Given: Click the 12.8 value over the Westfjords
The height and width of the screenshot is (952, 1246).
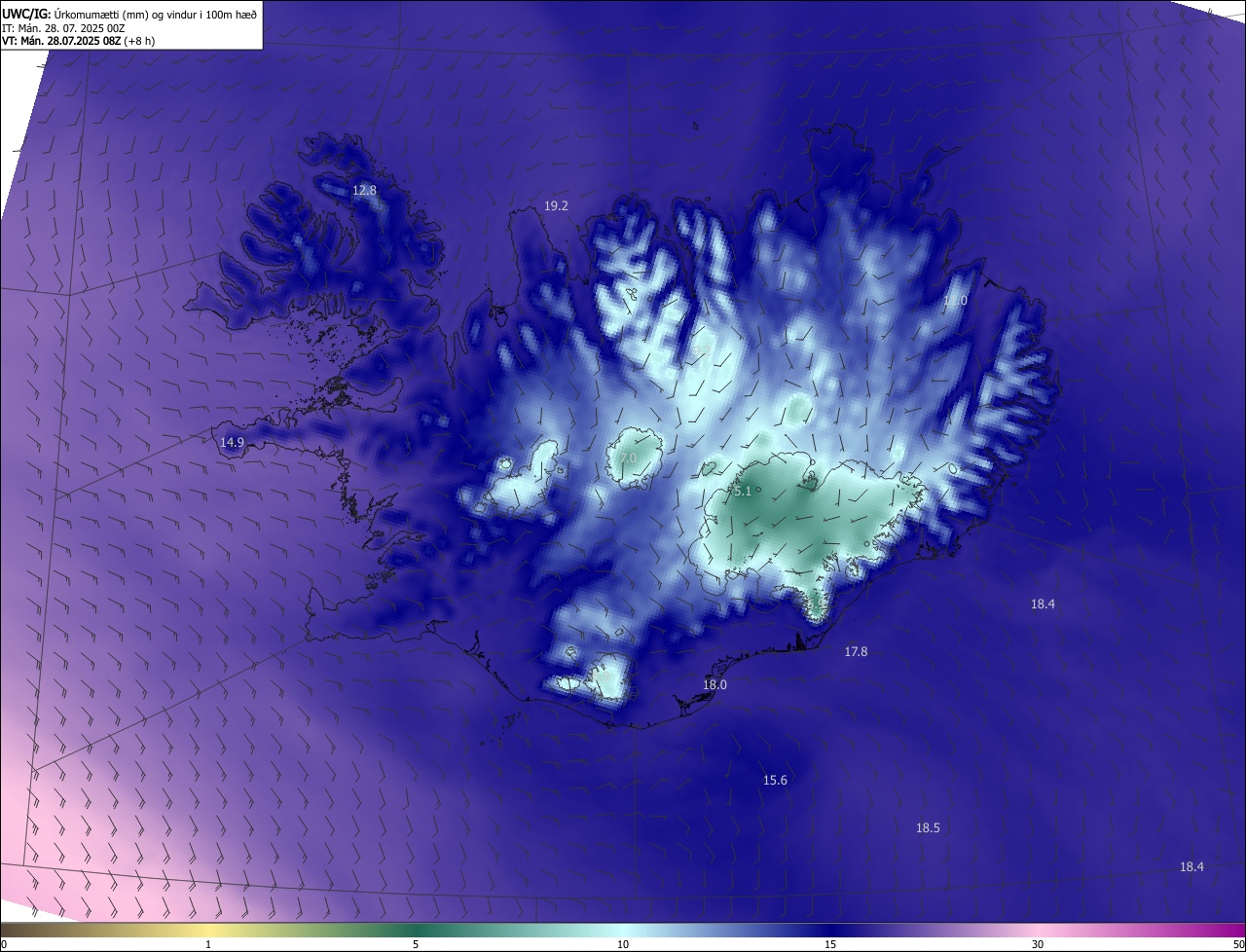Looking at the screenshot, I should (x=364, y=191).
